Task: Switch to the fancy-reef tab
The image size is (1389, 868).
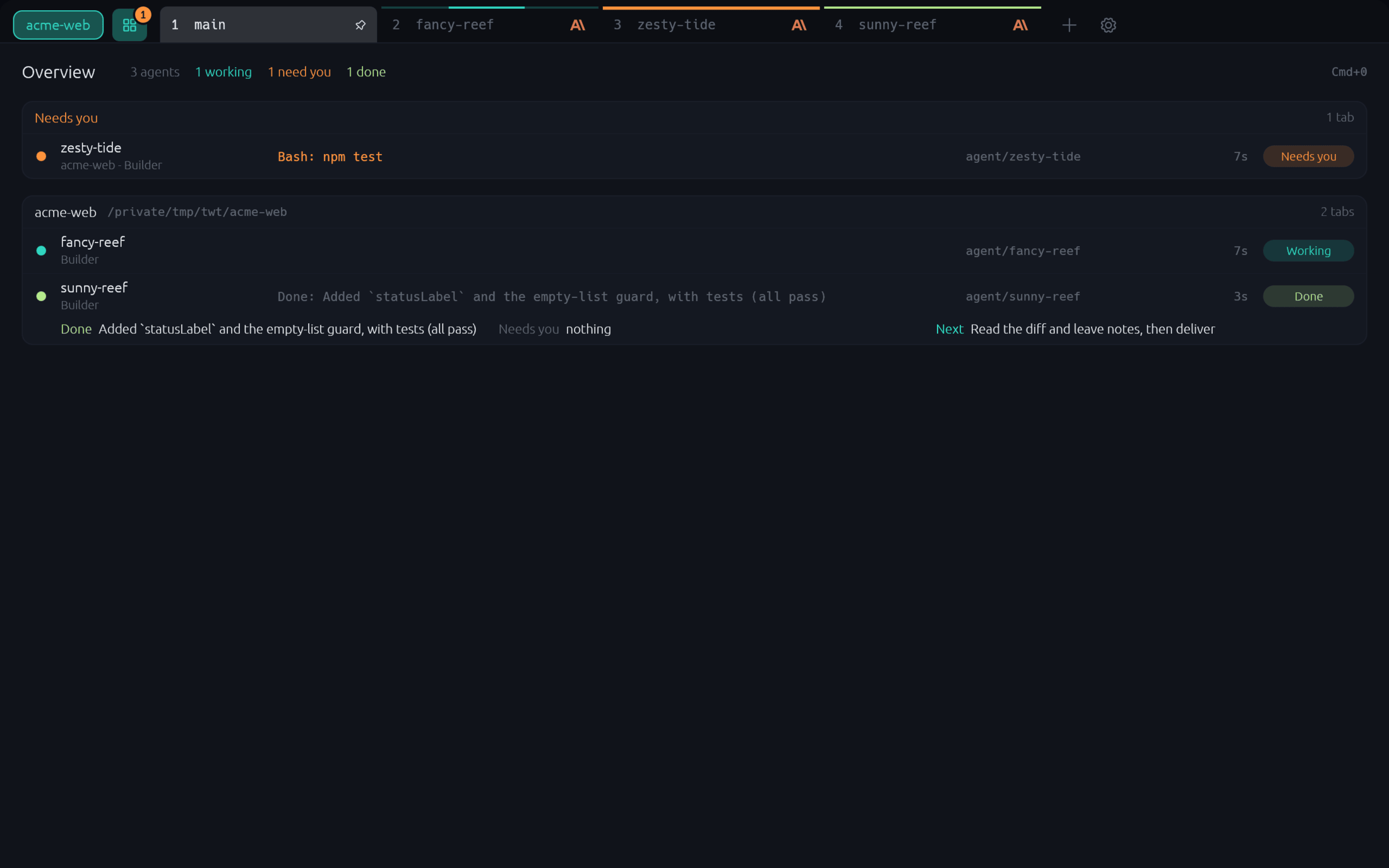Action: tap(490, 25)
